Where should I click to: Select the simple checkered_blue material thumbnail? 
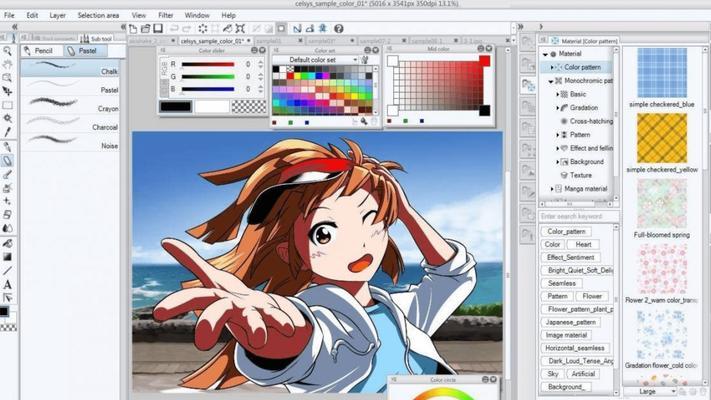tap(662, 73)
